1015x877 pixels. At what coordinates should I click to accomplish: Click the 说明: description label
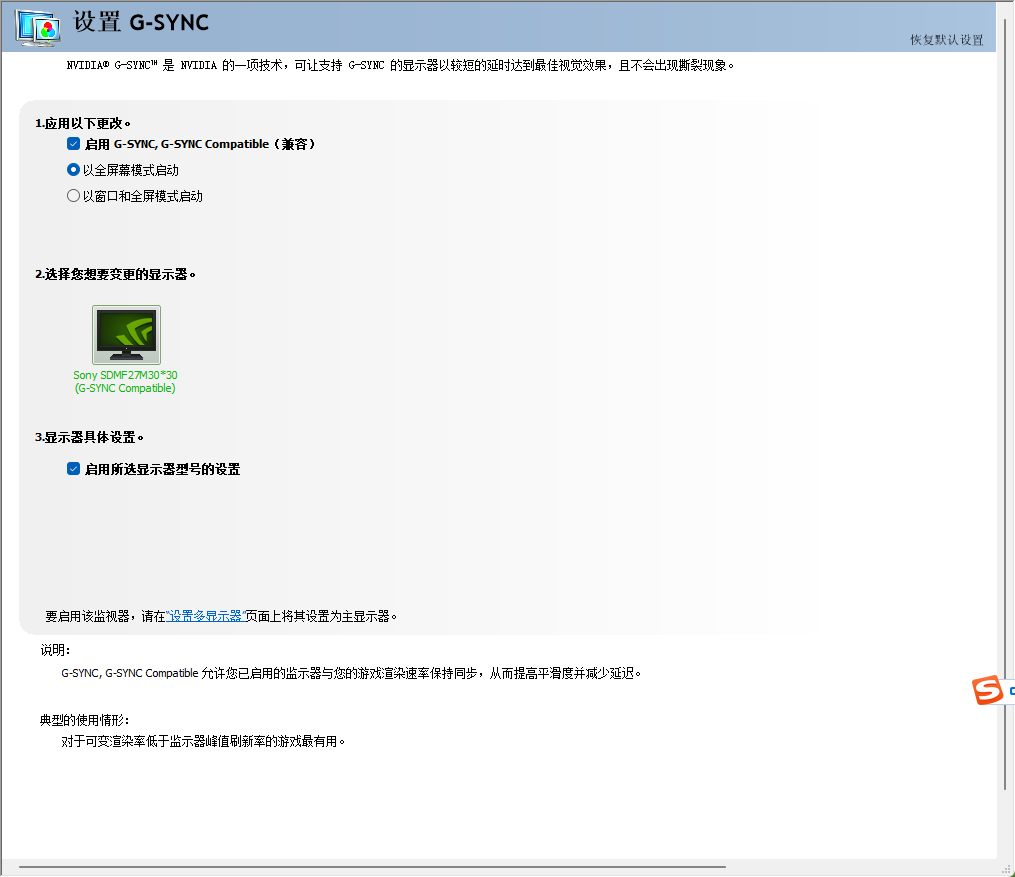(55, 650)
